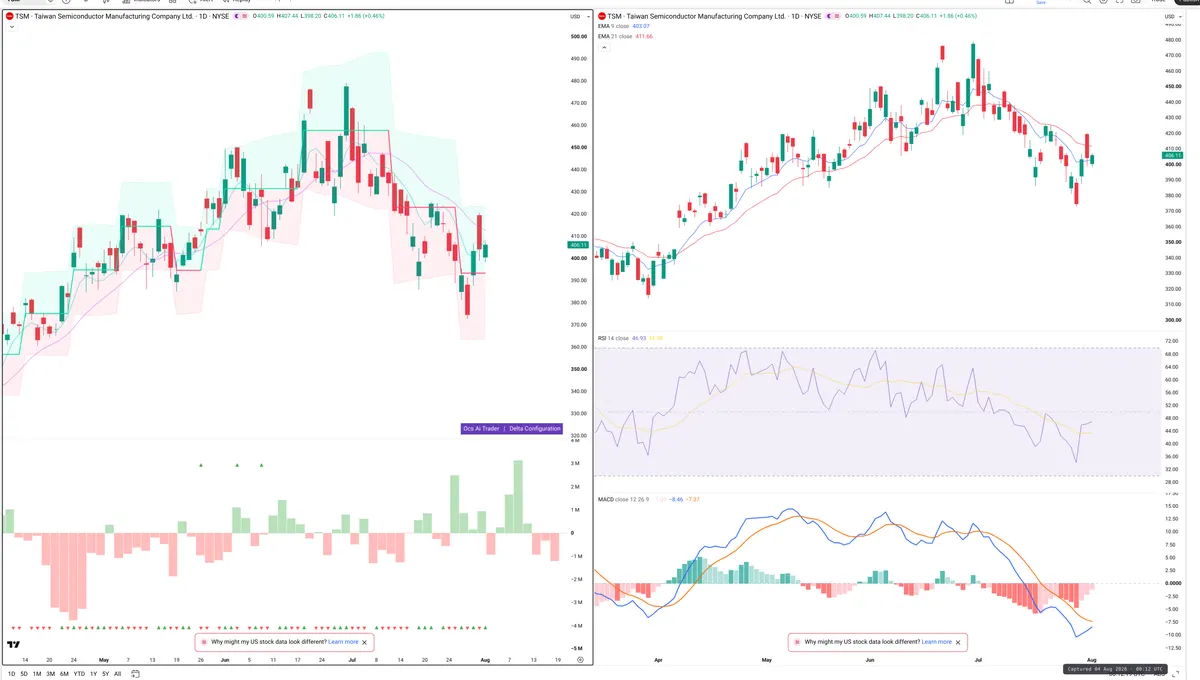Click the 406.11 price label on left axis

coord(579,245)
